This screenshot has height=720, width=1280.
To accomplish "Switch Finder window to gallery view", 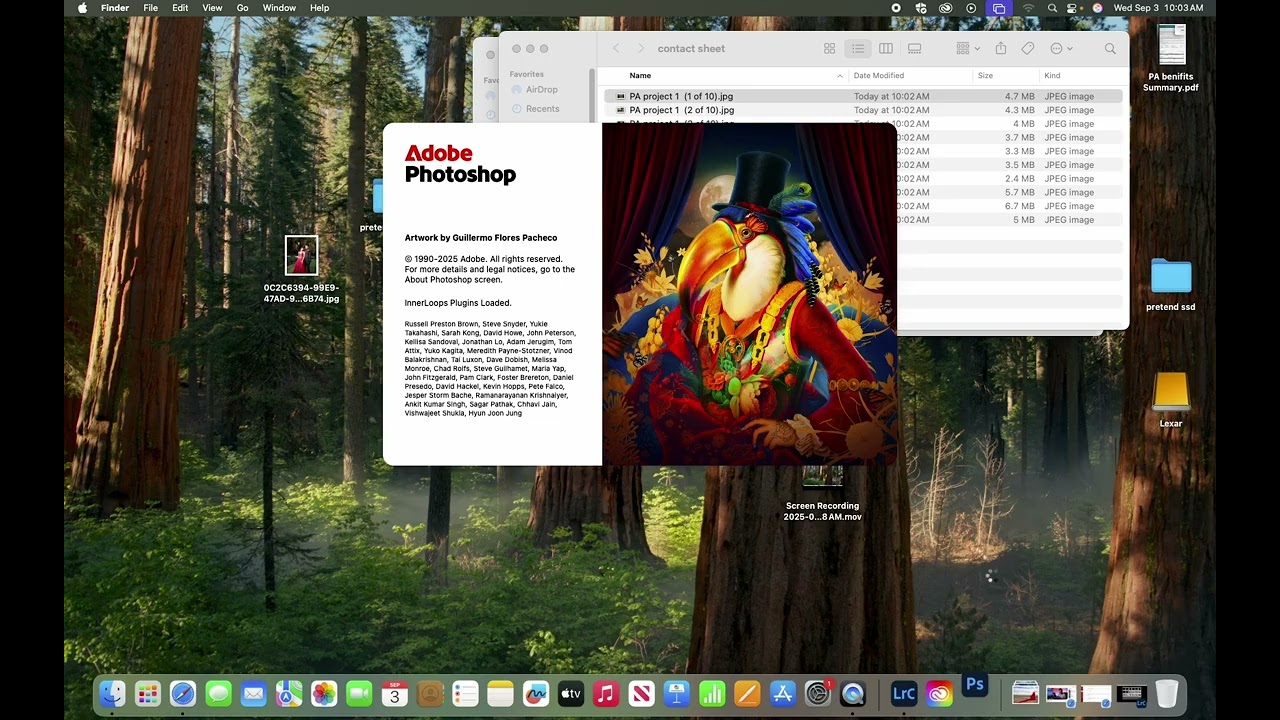I will [914, 49].
